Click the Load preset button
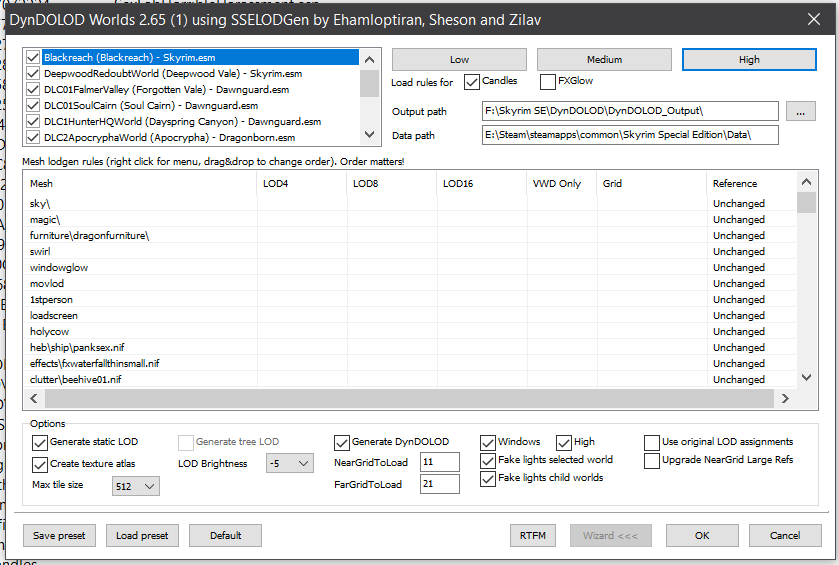 [142, 536]
